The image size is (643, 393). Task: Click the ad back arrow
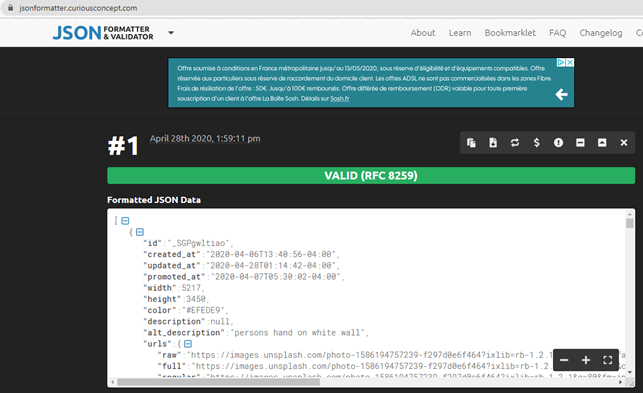[561, 95]
